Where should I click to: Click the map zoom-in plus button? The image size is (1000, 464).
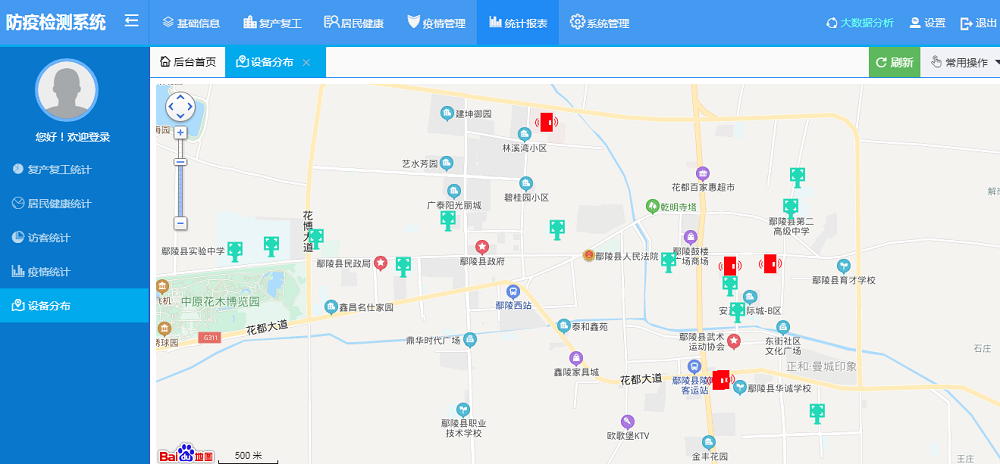[x=181, y=132]
